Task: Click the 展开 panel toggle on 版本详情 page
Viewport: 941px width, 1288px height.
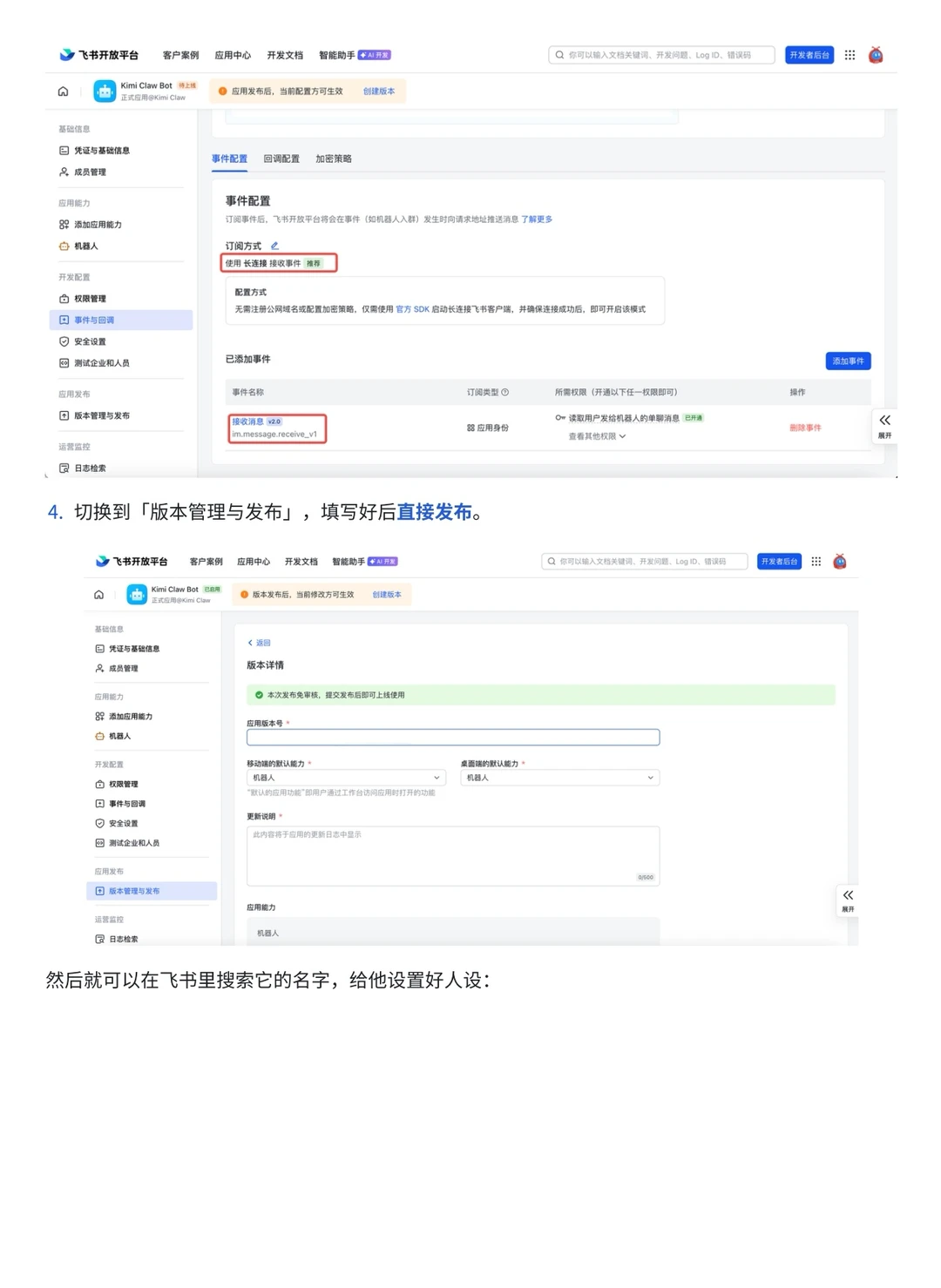Action: point(848,901)
